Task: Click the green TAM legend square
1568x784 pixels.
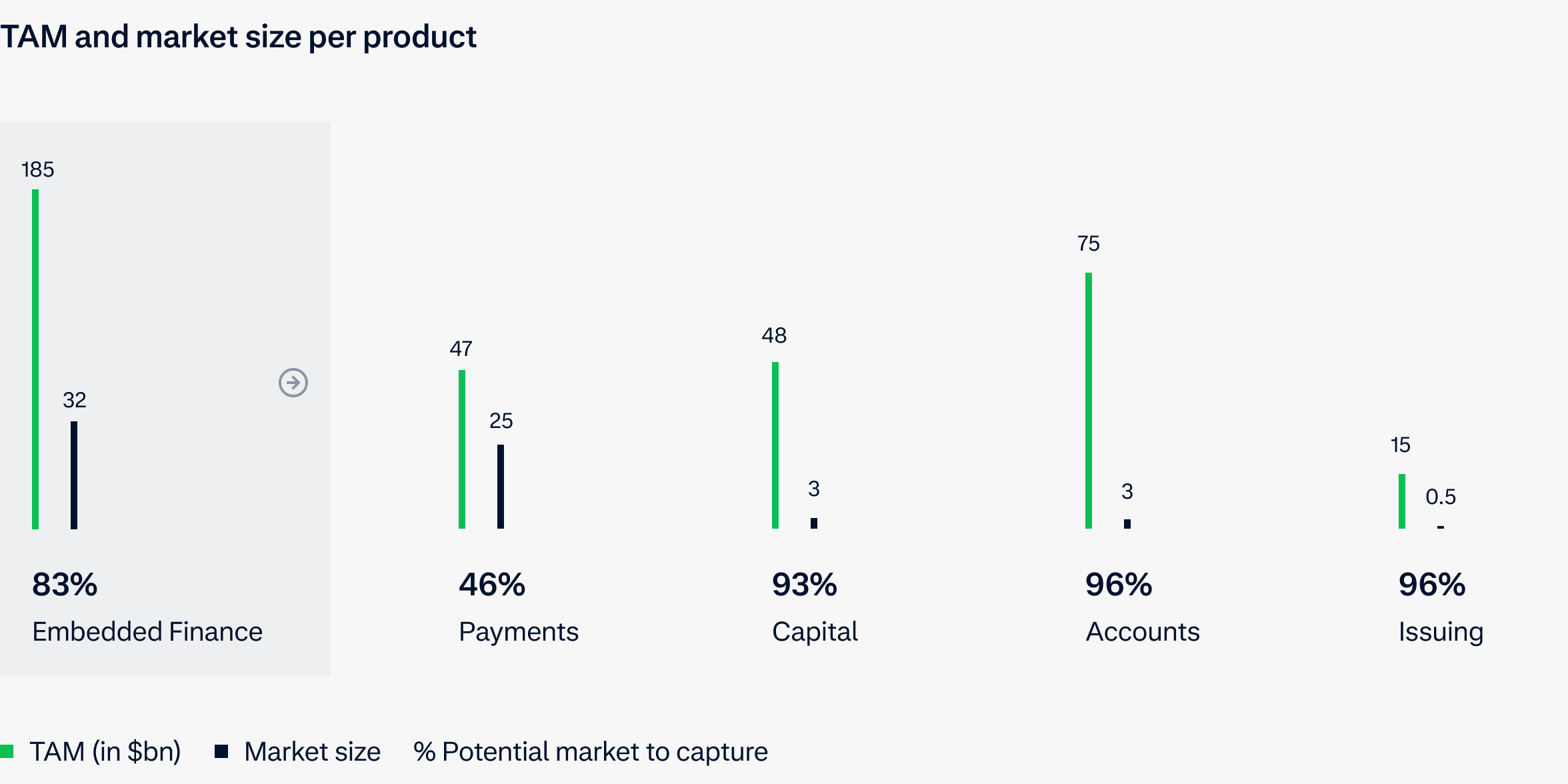Action: click(x=7, y=751)
